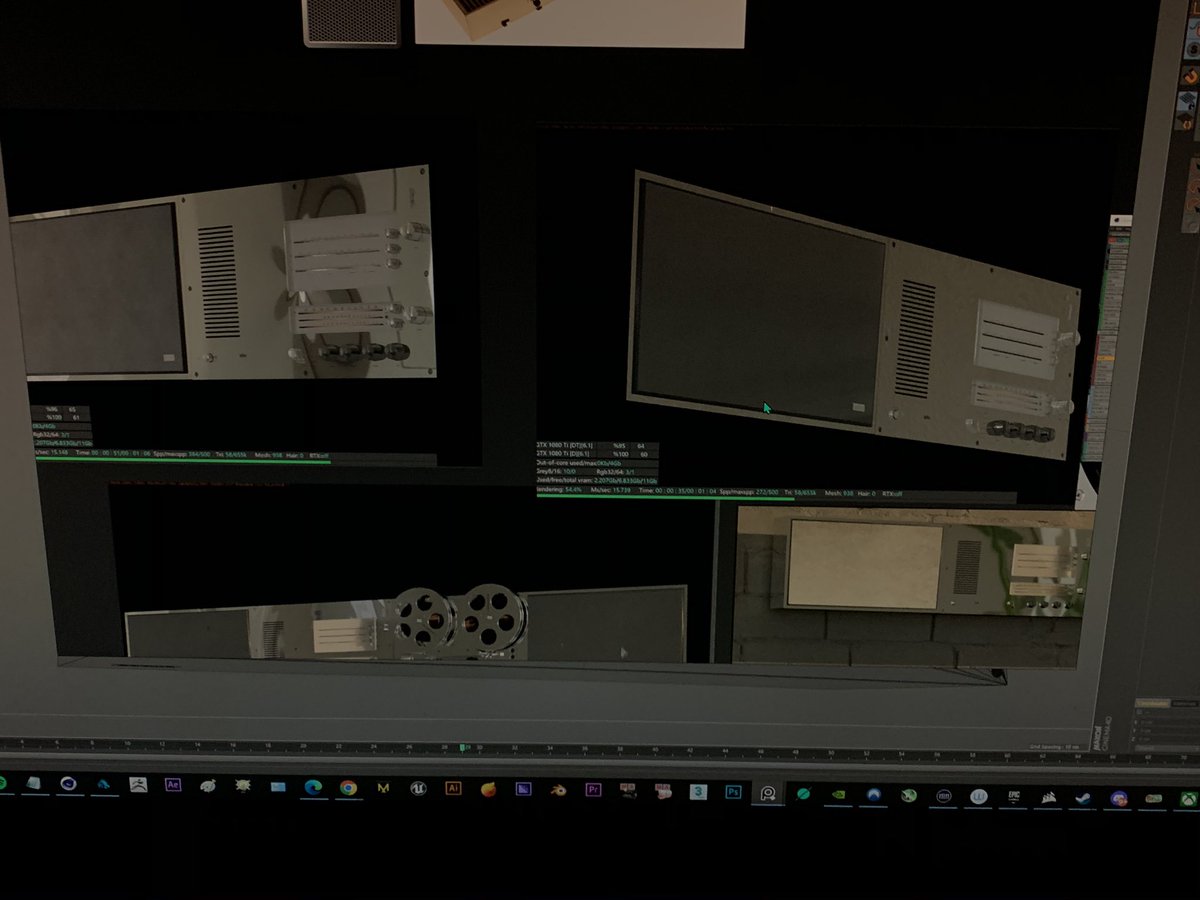
Task: Open Google Chrome from the taskbar
Action: click(x=348, y=787)
